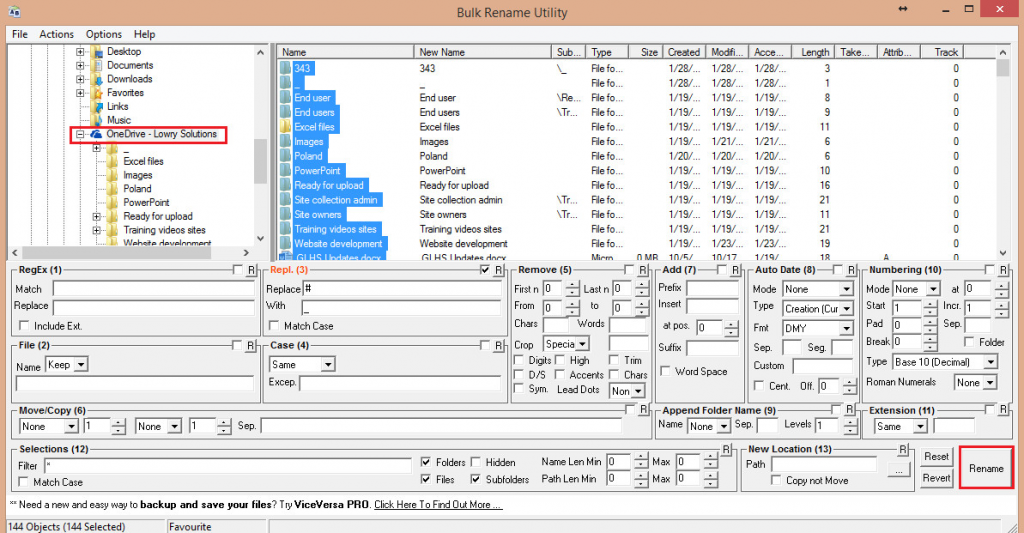Reset Append Folder Name (9) with R button
Image resolution: width=1024 pixels, height=533 pixels.
point(850,410)
